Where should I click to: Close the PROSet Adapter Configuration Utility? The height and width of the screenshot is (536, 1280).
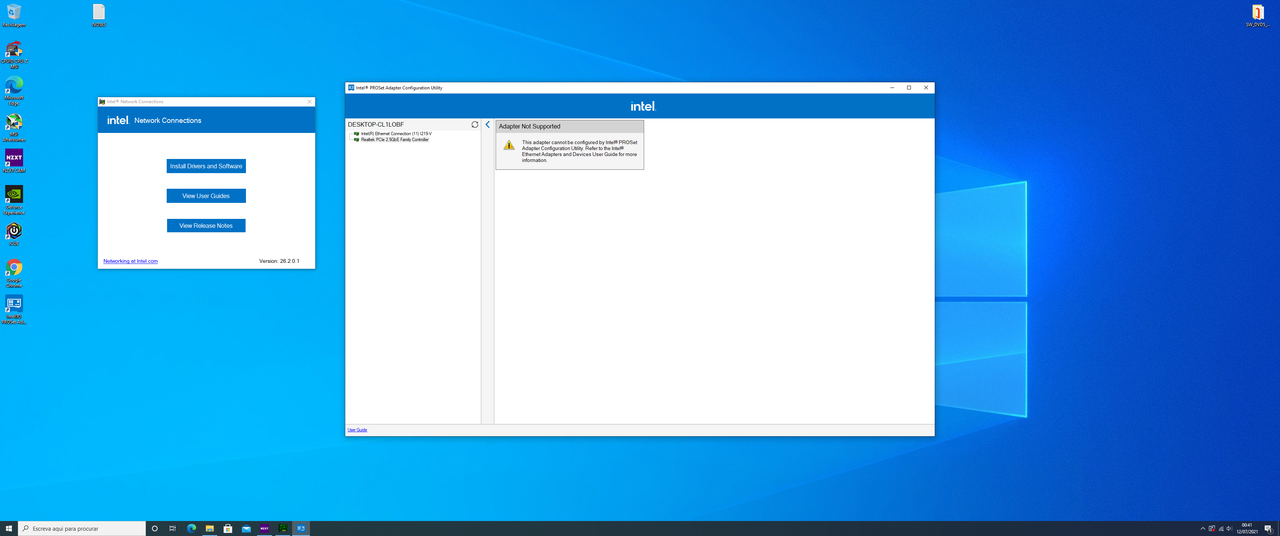(926, 88)
